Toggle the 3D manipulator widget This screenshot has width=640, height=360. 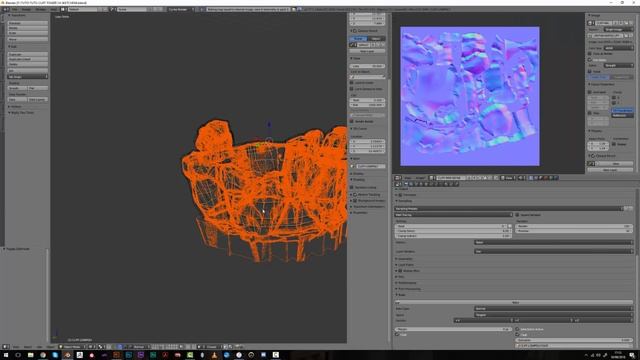click(x=110, y=347)
